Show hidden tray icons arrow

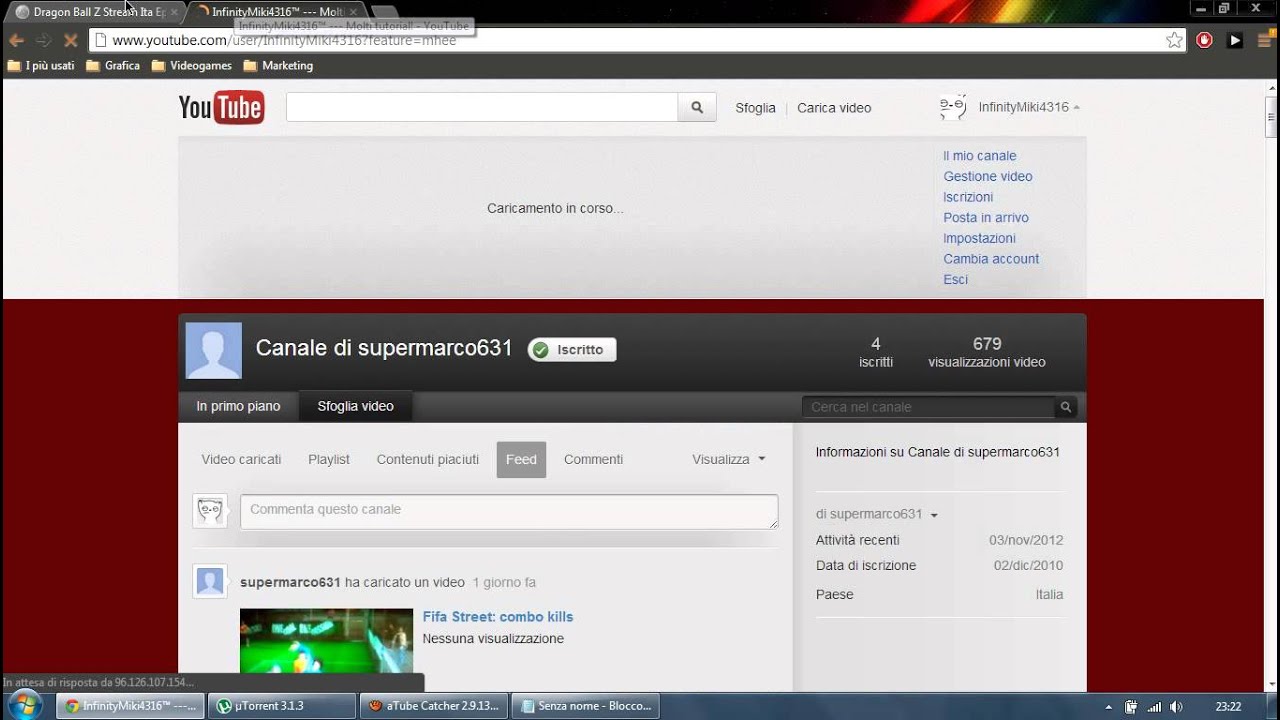tap(1108, 706)
